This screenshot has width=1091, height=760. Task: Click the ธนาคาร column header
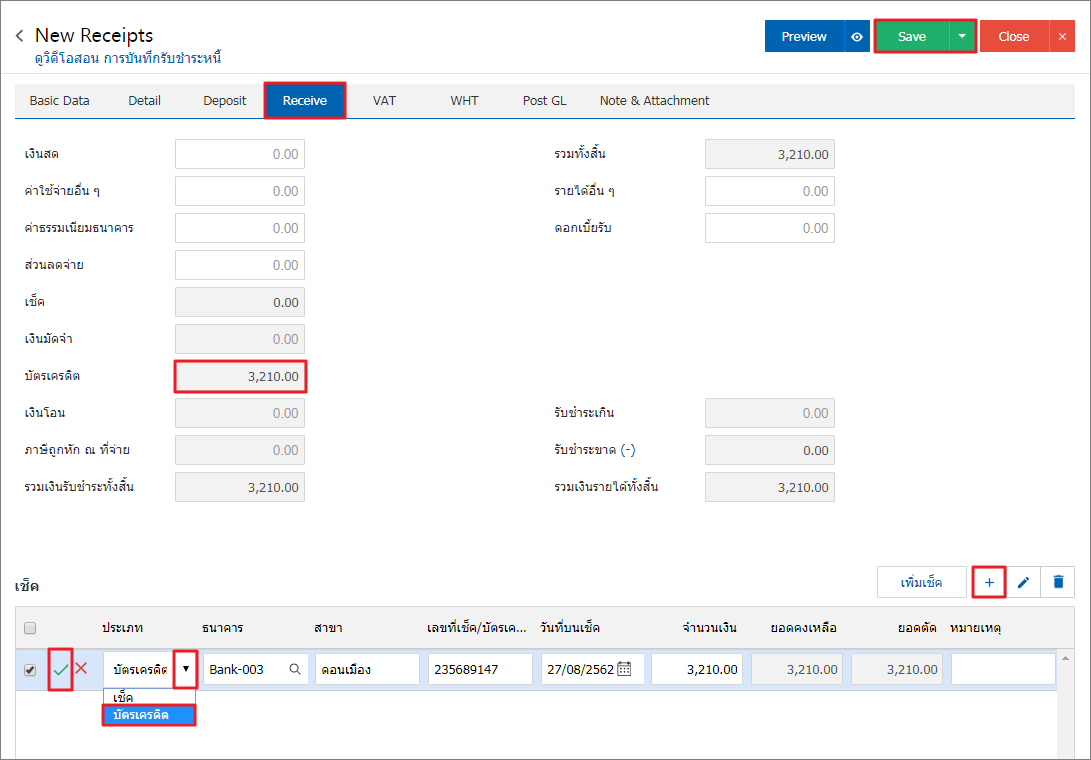(223, 628)
